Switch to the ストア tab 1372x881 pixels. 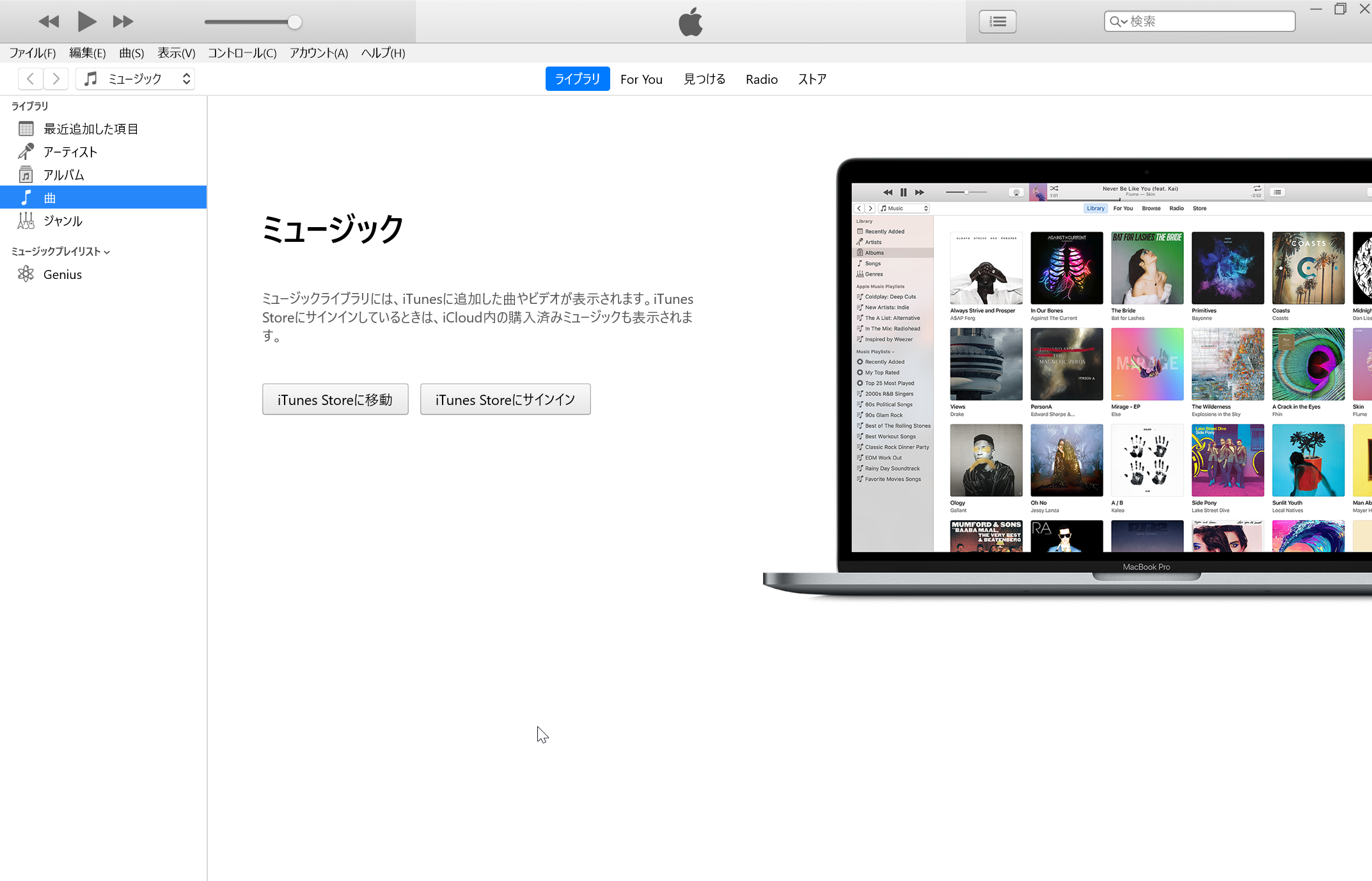pos(812,79)
